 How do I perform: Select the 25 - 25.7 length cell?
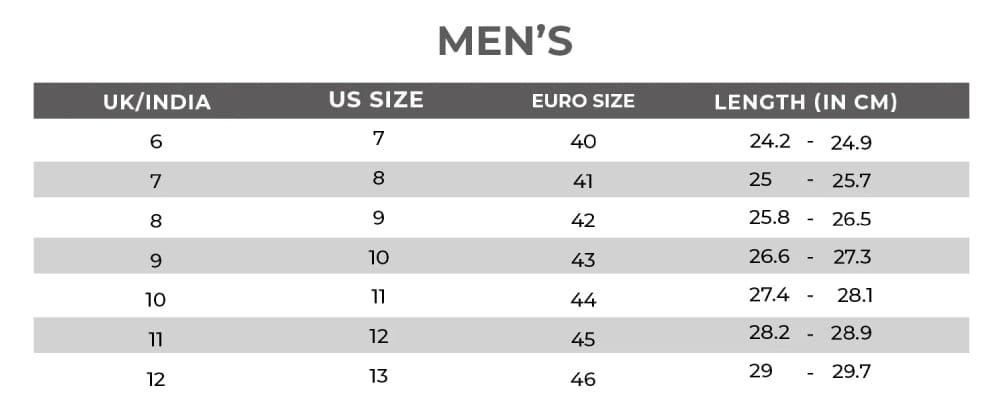click(810, 181)
